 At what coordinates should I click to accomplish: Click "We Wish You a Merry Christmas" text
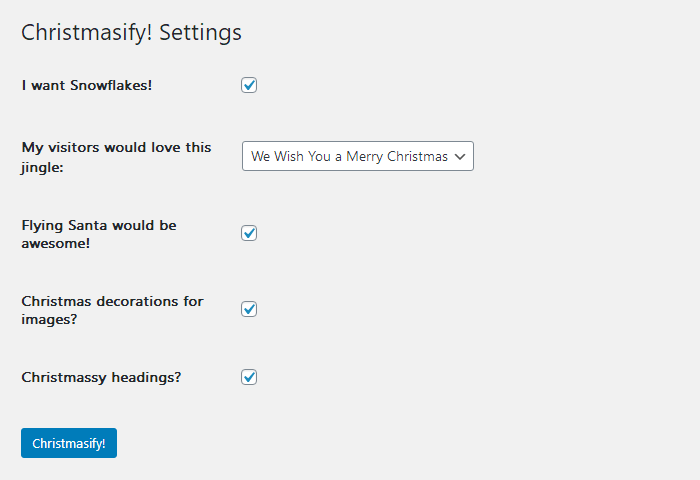[x=348, y=156]
